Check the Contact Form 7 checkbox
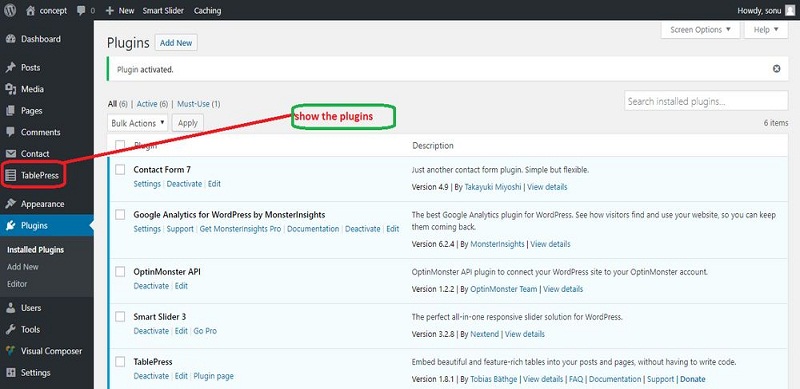This screenshot has height=389, width=800. pos(120,169)
